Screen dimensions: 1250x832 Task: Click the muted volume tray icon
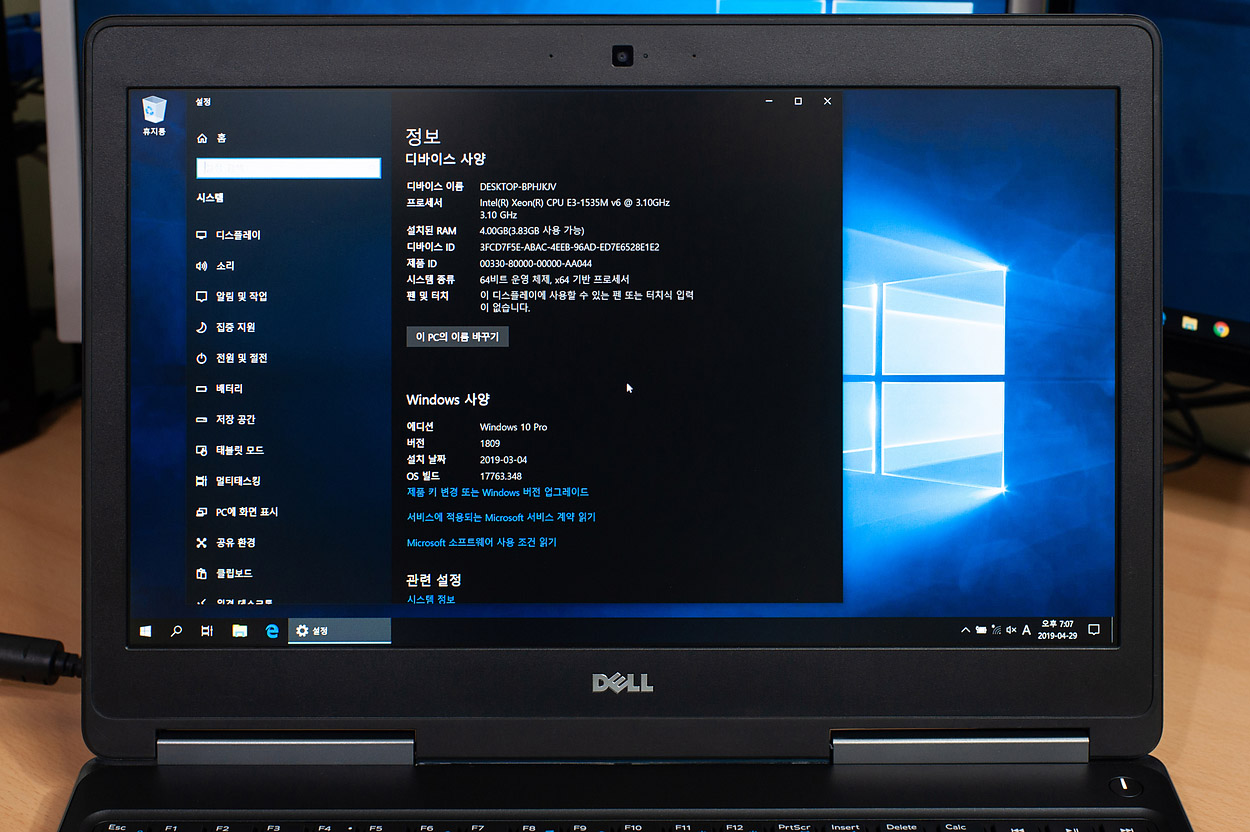tap(1011, 630)
